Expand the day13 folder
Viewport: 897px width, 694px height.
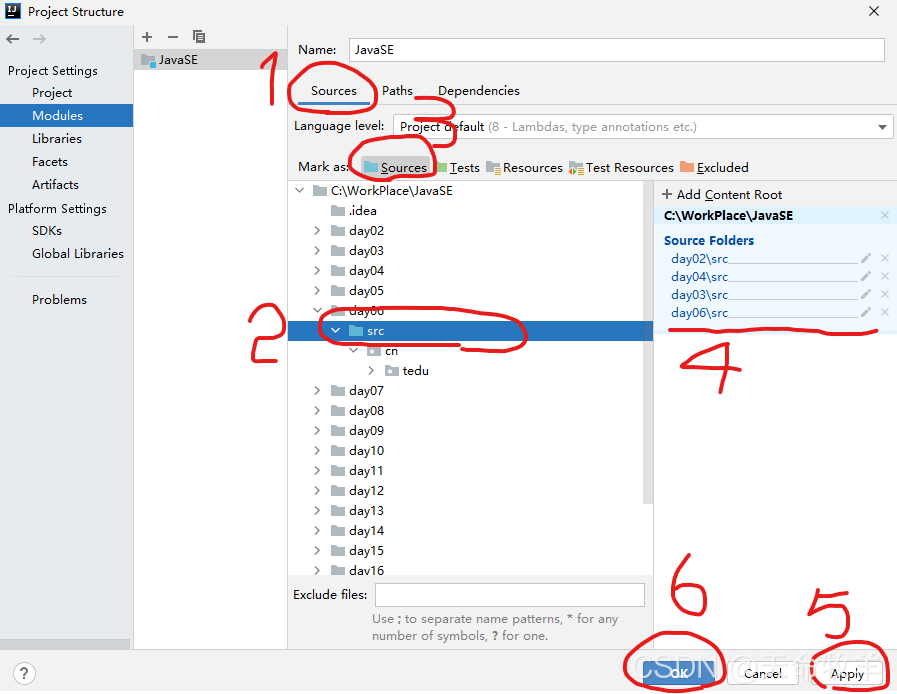click(x=317, y=511)
